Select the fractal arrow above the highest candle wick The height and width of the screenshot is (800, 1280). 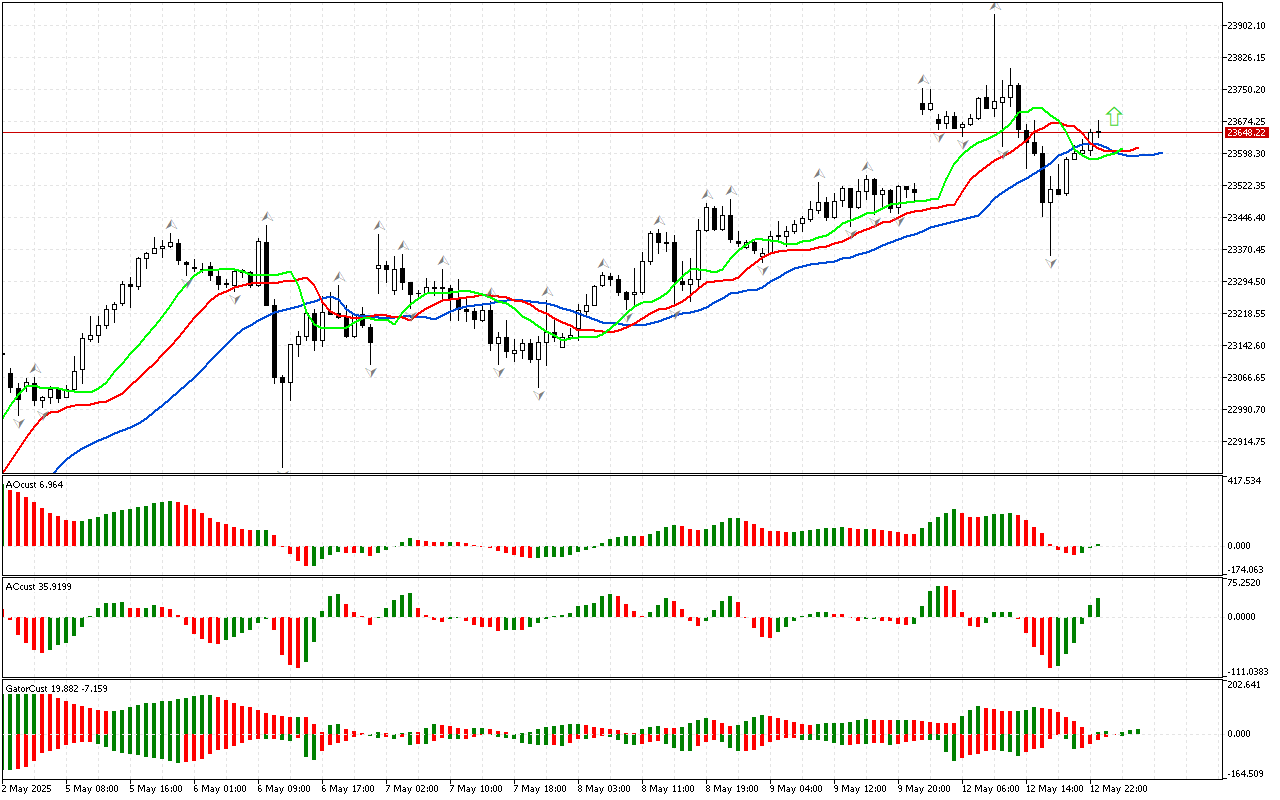995,7
